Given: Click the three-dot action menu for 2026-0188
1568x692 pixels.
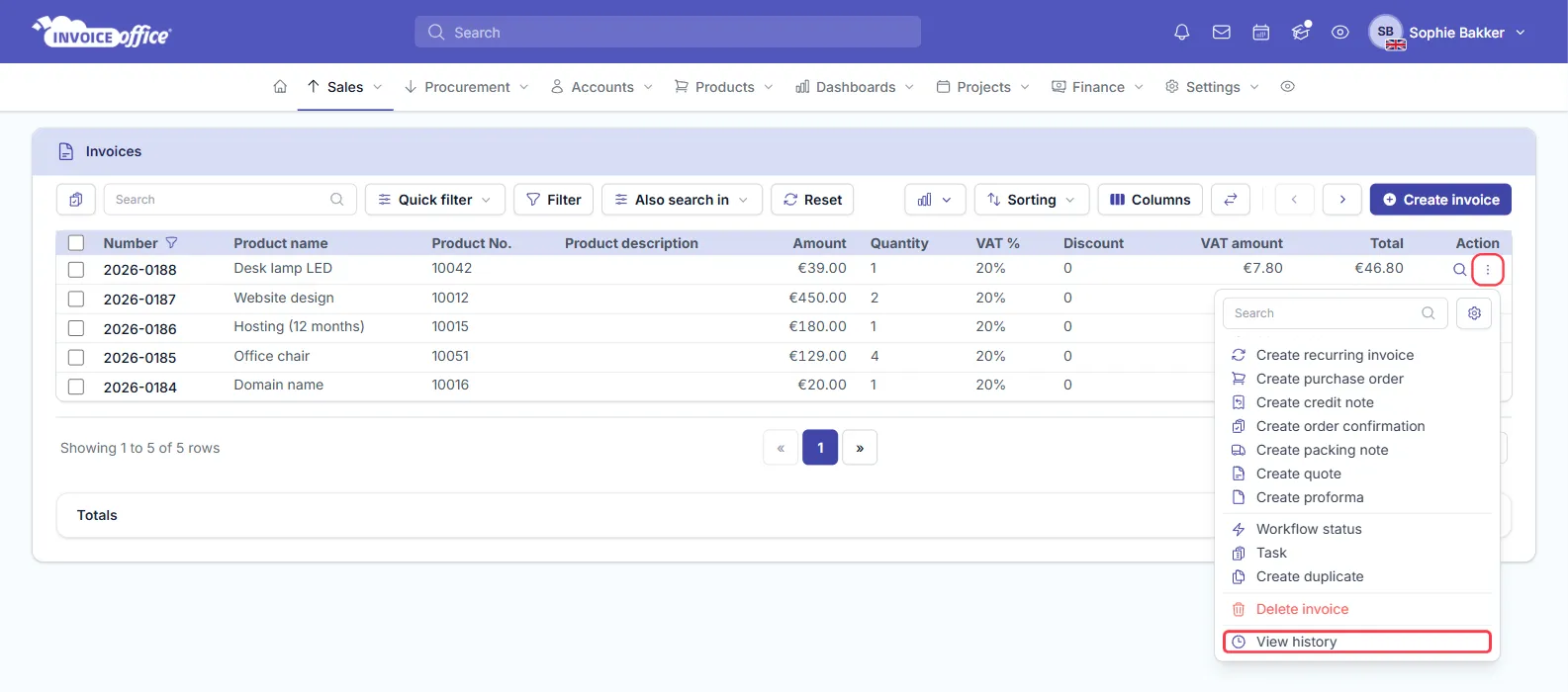Looking at the screenshot, I should 1488,269.
